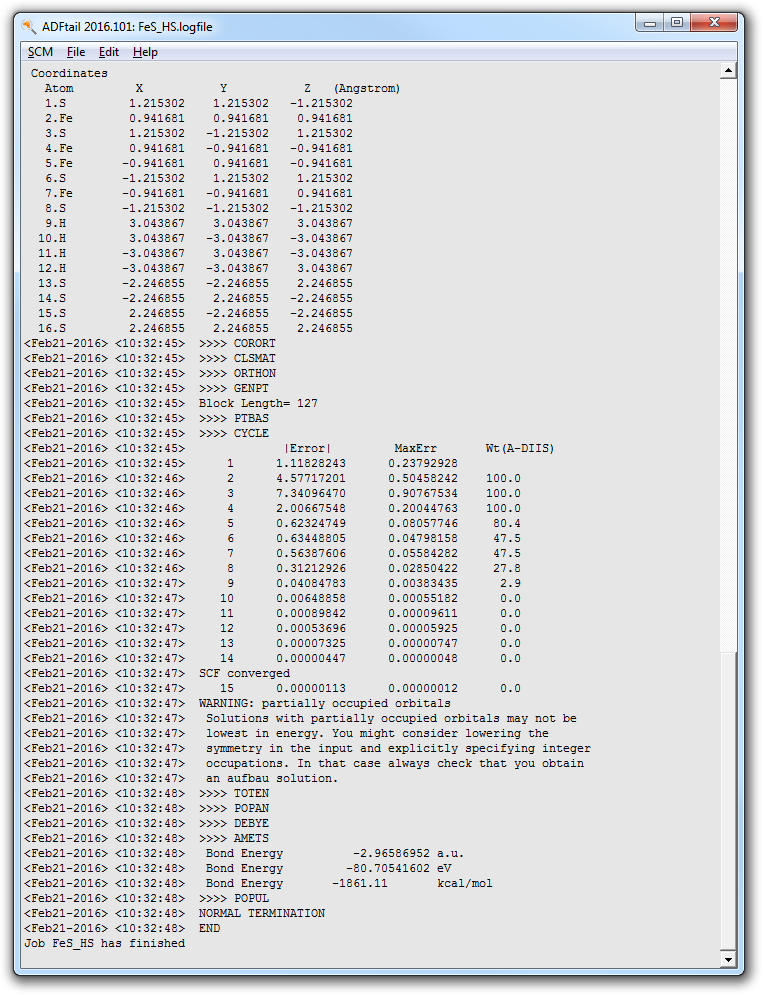Click the '(Angstrom)' column label
This screenshot has width=763, height=995.
pos(367,89)
